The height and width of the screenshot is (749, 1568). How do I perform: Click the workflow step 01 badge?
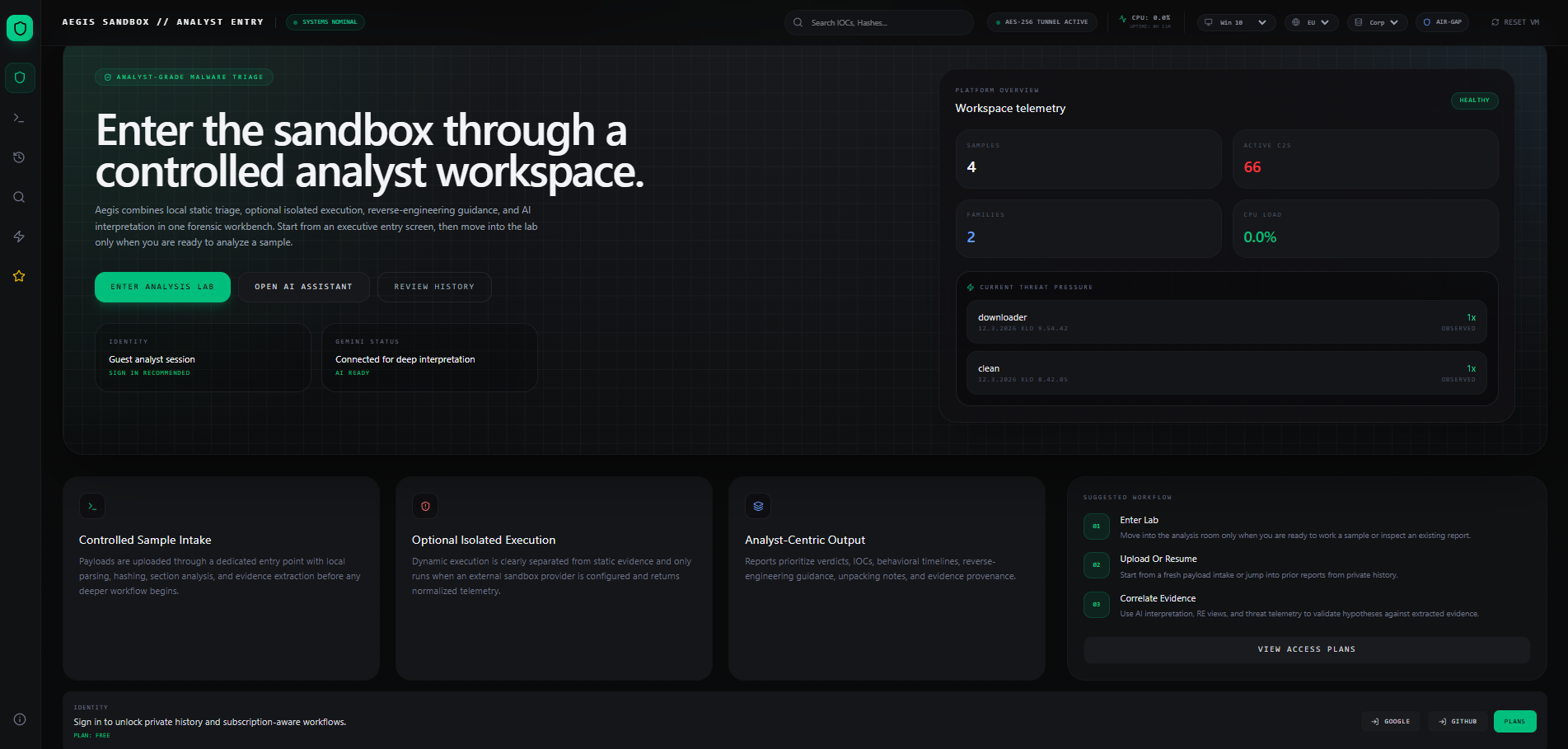(1097, 526)
